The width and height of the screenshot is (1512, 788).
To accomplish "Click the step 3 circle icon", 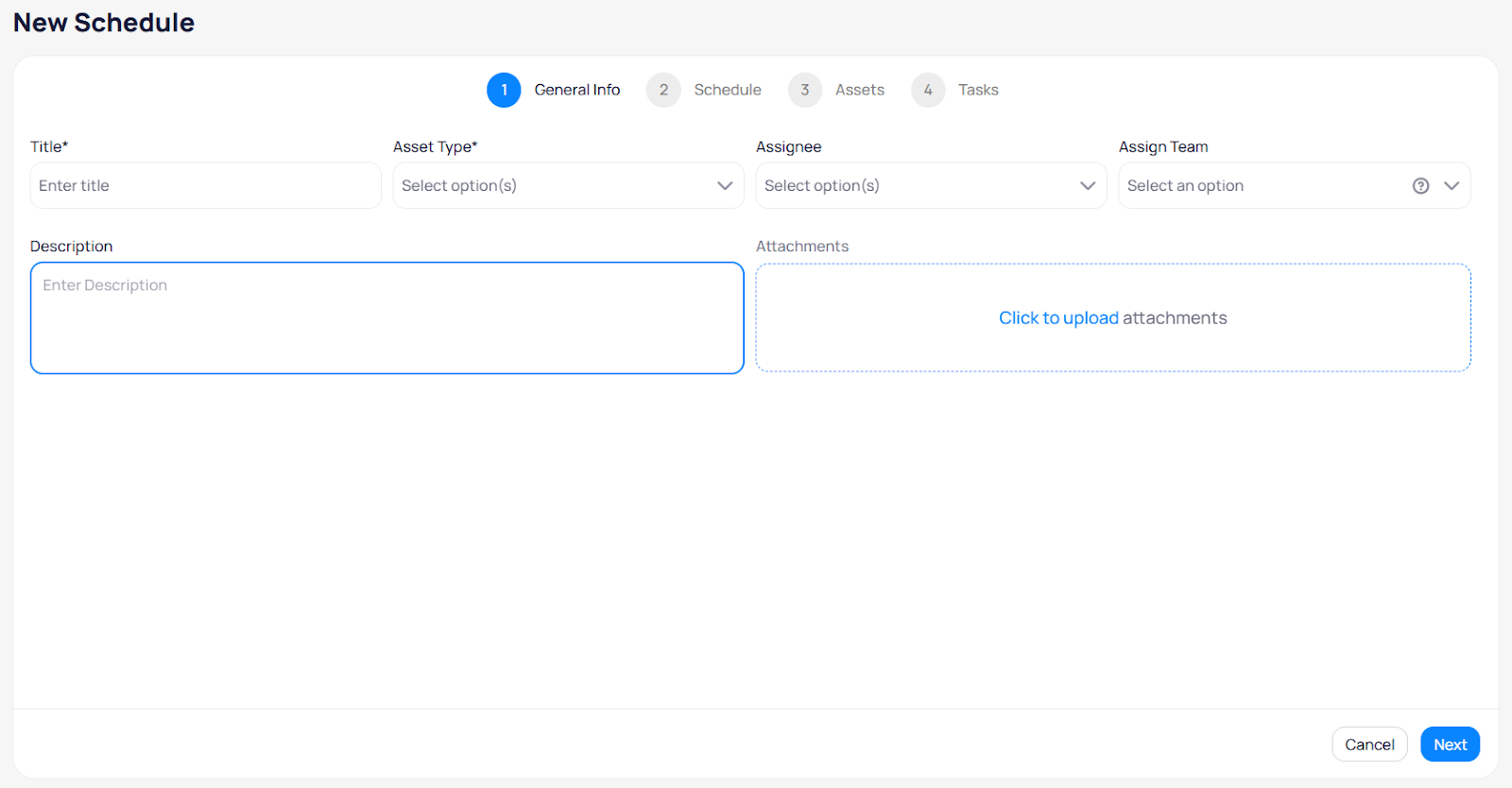I will click(x=805, y=90).
